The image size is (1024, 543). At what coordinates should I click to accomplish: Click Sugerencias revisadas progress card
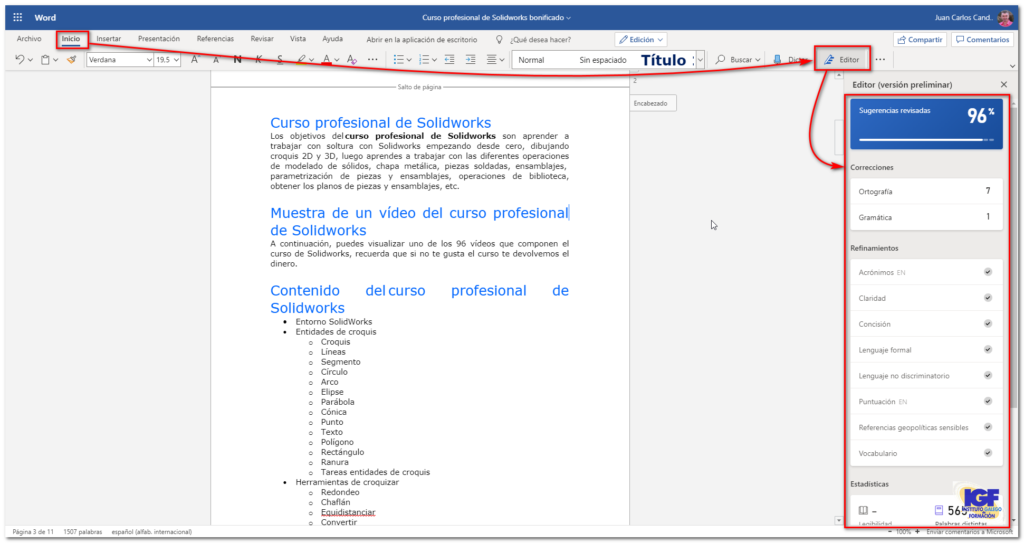point(926,123)
